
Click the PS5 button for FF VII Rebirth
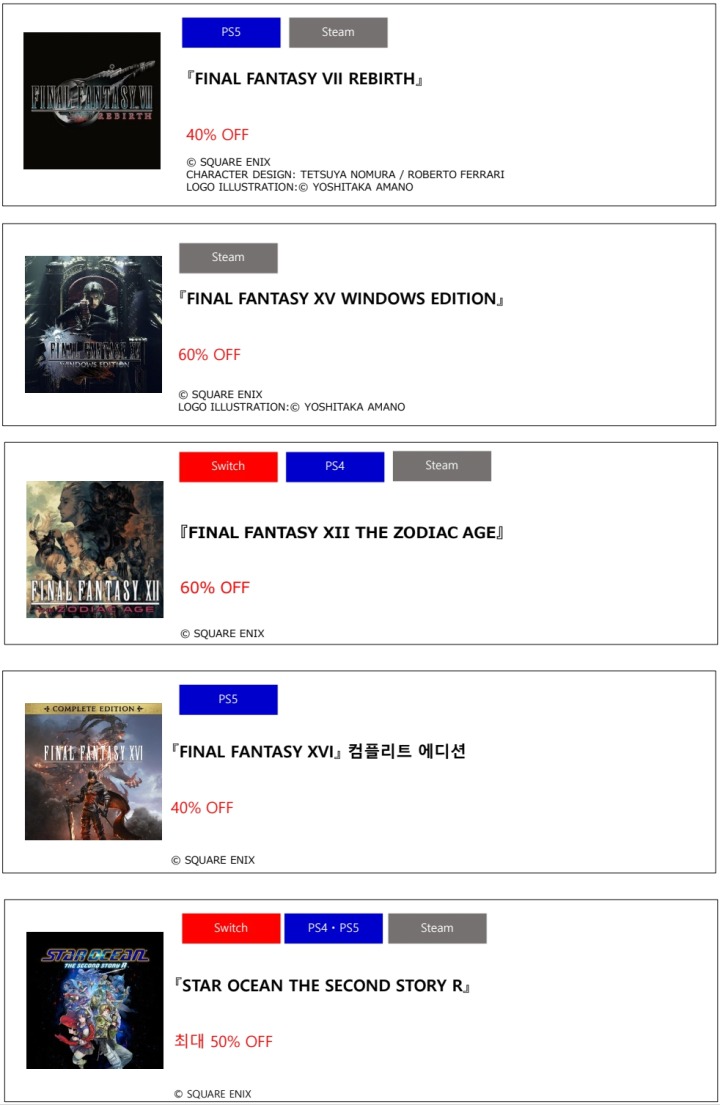(231, 32)
